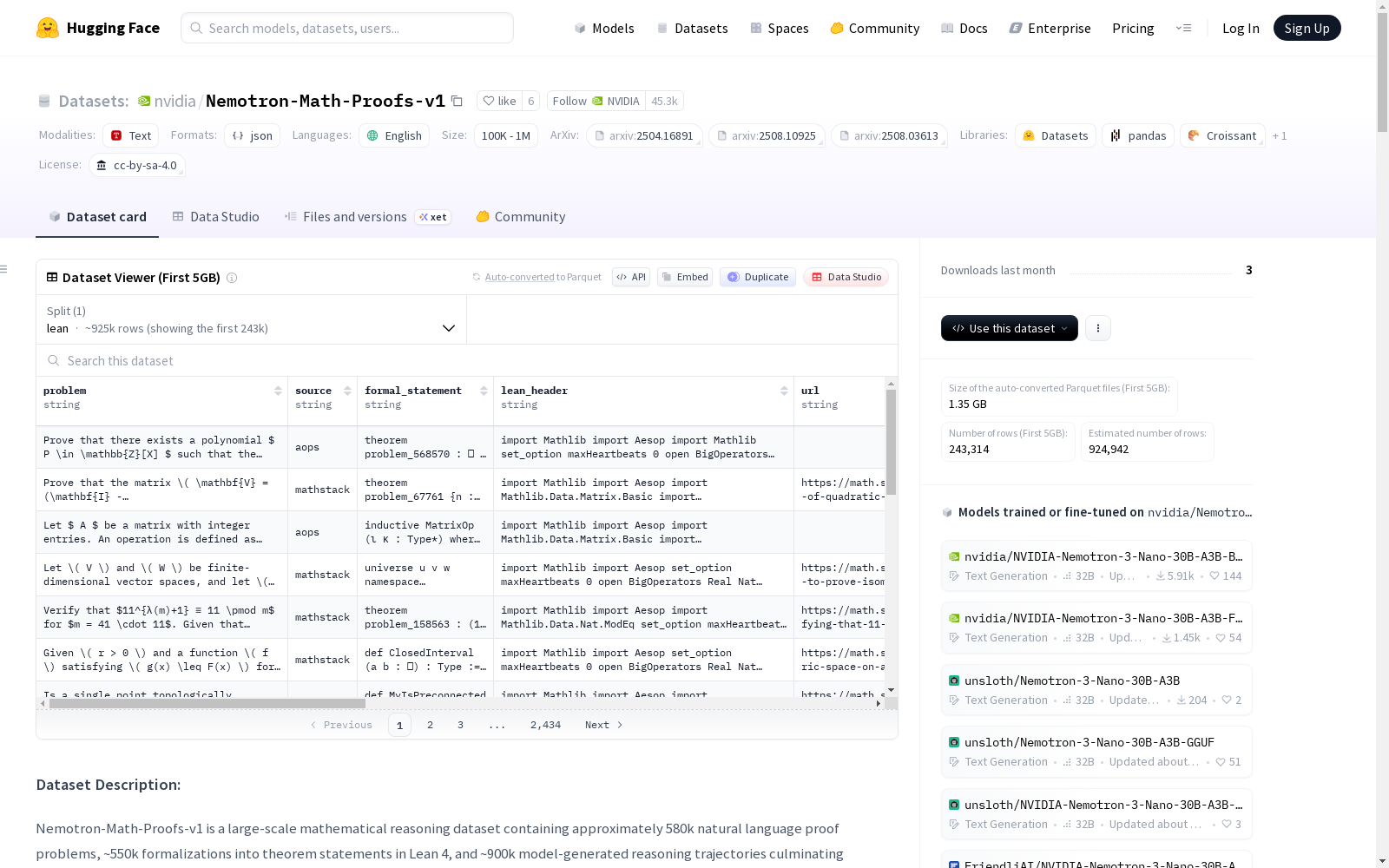Go to Models in the top navigation
Viewport: 1389px width, 868px height.
[604, 28]
